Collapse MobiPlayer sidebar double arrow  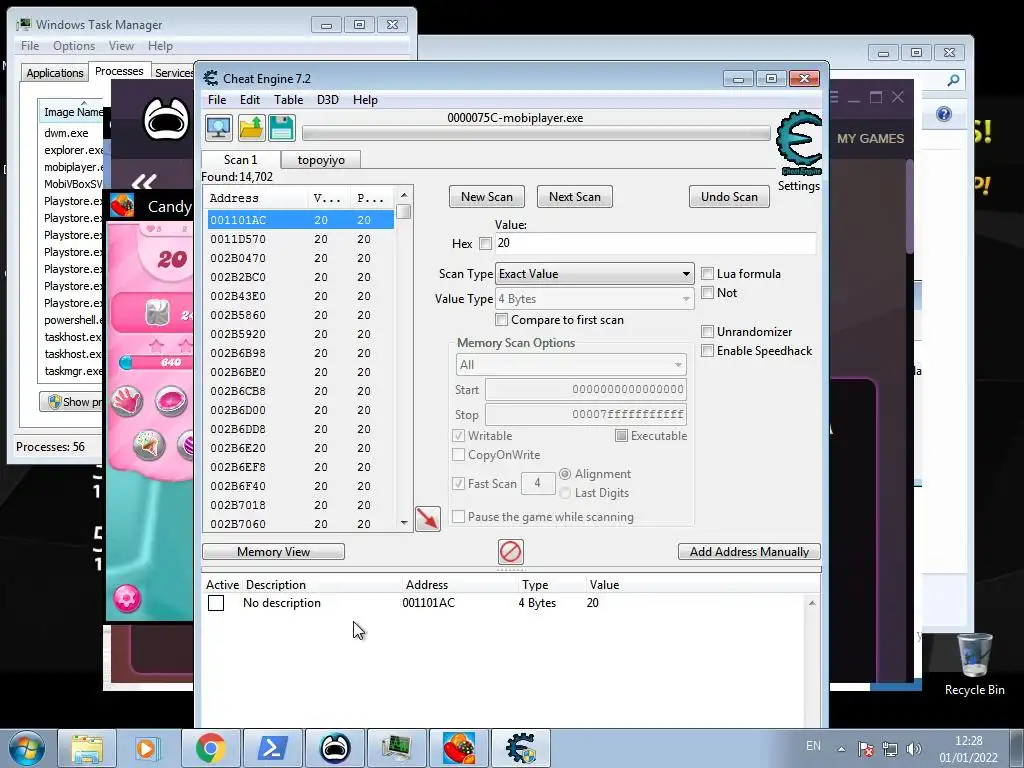[x=144, y=181]
